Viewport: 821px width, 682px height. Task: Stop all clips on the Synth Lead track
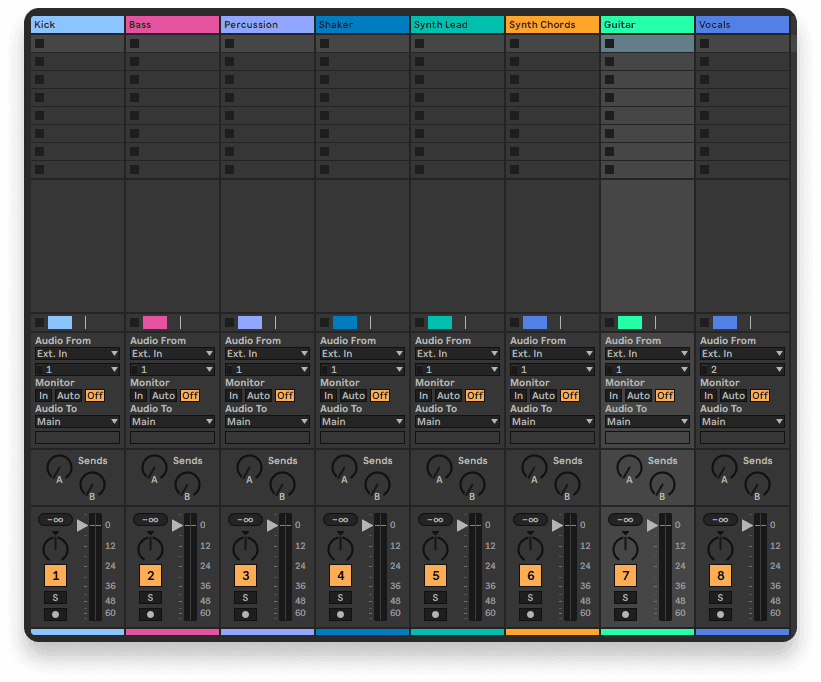coord(419,322)
